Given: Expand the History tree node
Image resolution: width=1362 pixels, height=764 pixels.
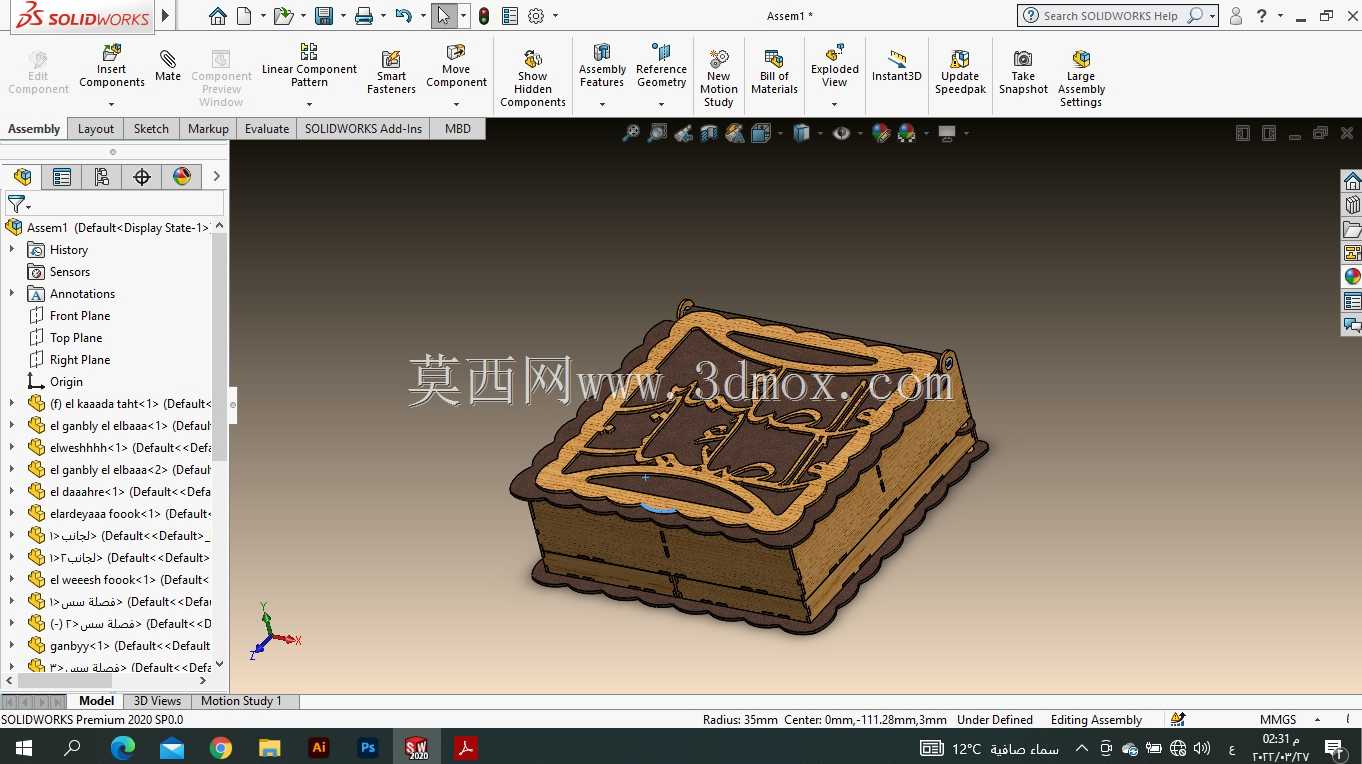Looking at the screenshot, I should click(x=12, y=250).
